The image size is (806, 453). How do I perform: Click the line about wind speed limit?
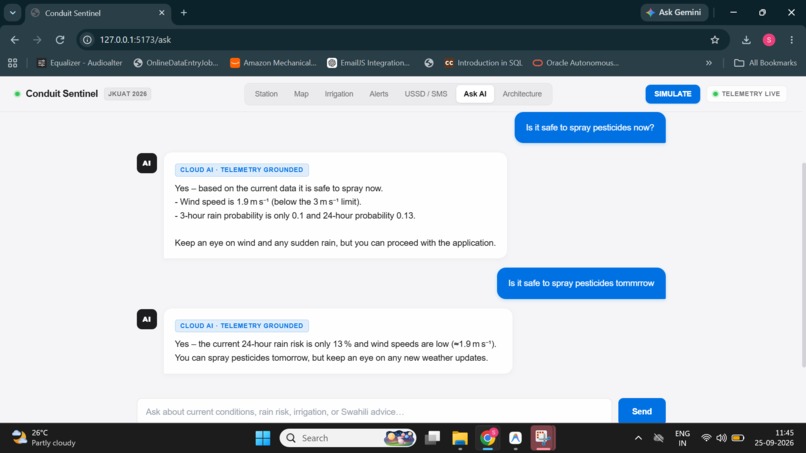[268, 202]
